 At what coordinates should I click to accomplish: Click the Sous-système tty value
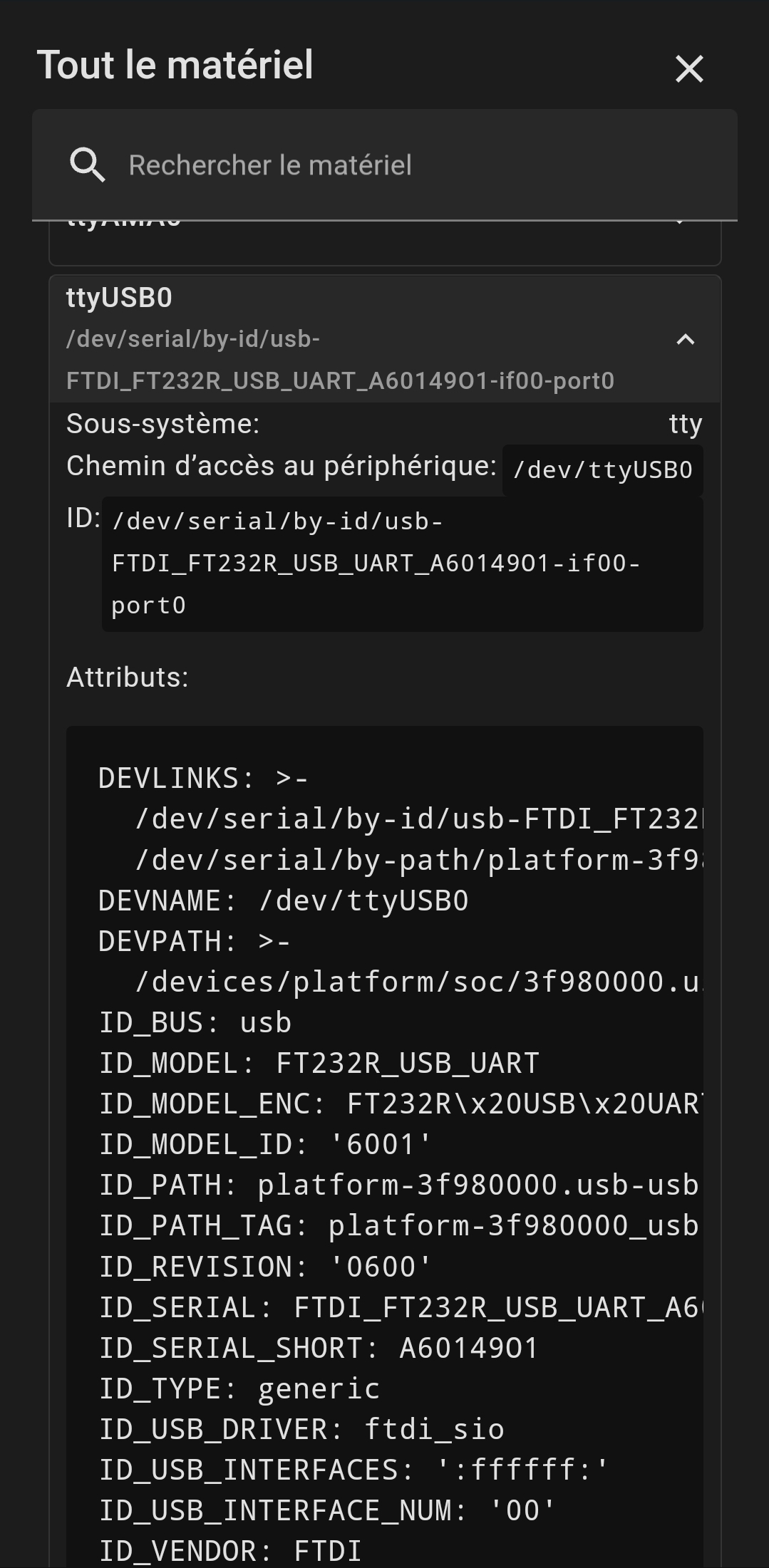click(686, 425)
